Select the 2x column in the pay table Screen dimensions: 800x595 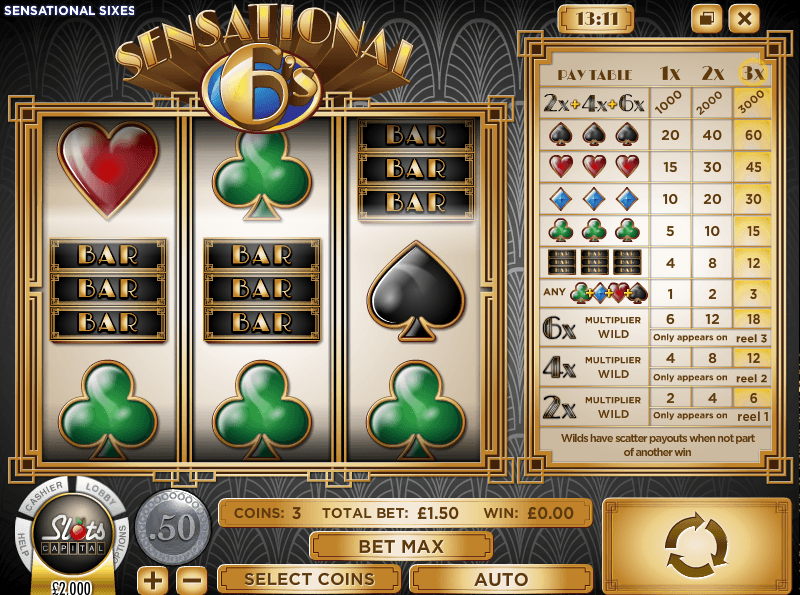pos(712,73)
